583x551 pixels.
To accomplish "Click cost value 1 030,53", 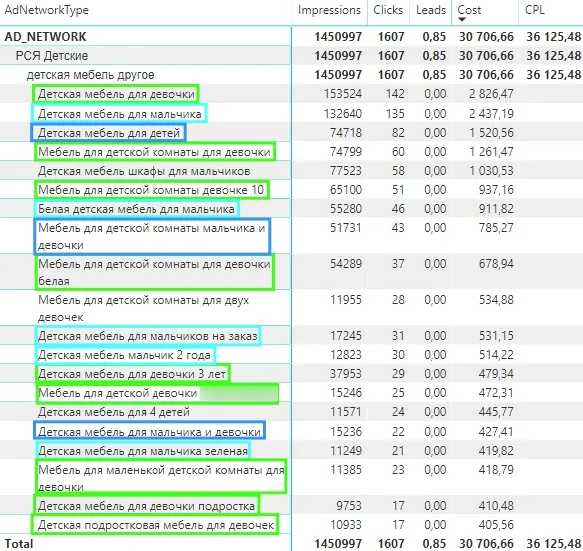I will click(x=491, y=171).
